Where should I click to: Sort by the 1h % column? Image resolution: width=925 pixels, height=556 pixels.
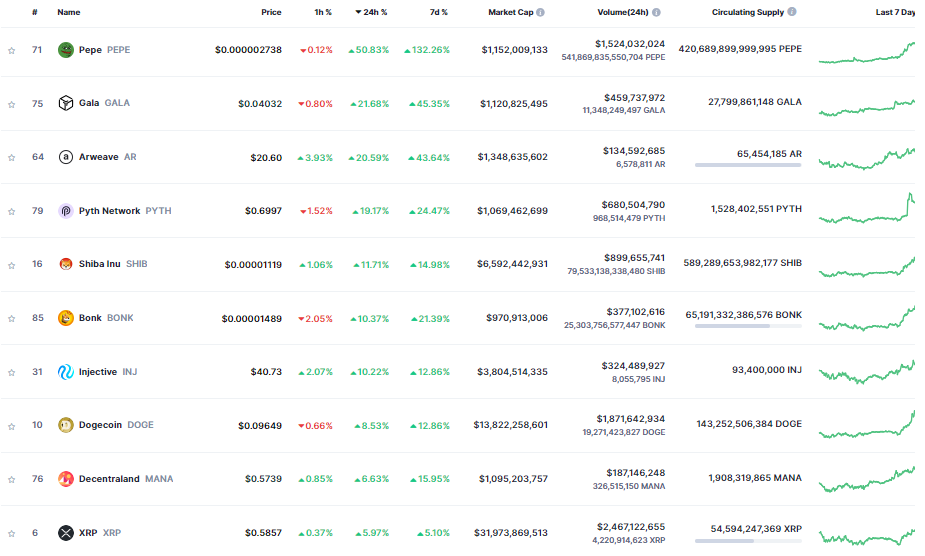point(323,12)
